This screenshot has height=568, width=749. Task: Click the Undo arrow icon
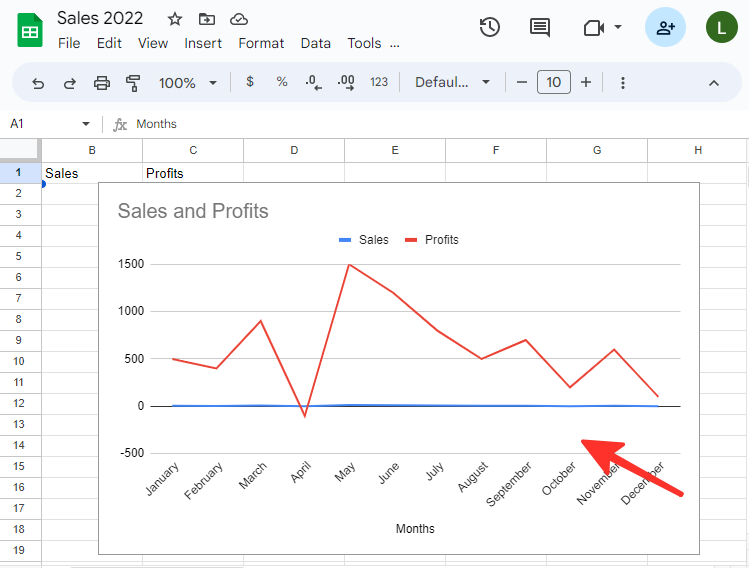pos(38,83)
